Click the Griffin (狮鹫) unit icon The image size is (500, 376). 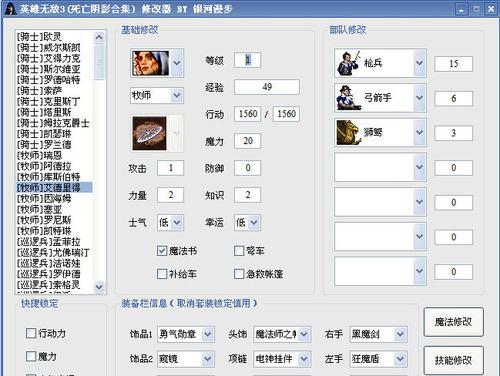tap(349, 132)
